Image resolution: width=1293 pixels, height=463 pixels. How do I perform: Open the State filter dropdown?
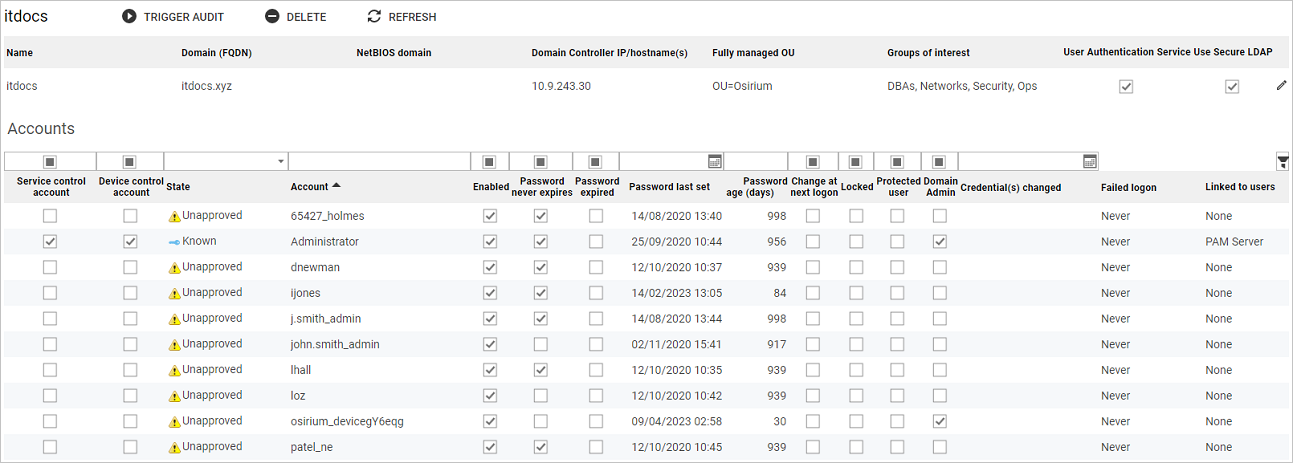tap(279, 162)
